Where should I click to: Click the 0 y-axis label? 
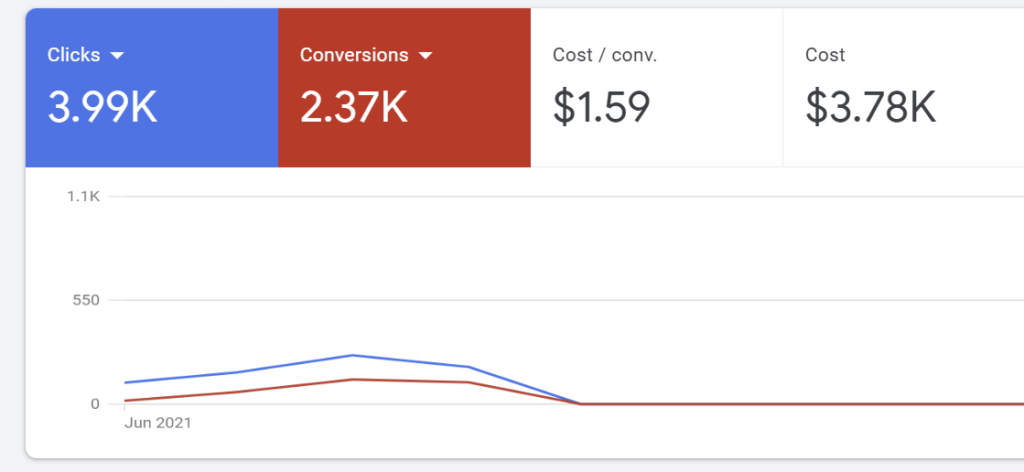(x=95, y=404)
